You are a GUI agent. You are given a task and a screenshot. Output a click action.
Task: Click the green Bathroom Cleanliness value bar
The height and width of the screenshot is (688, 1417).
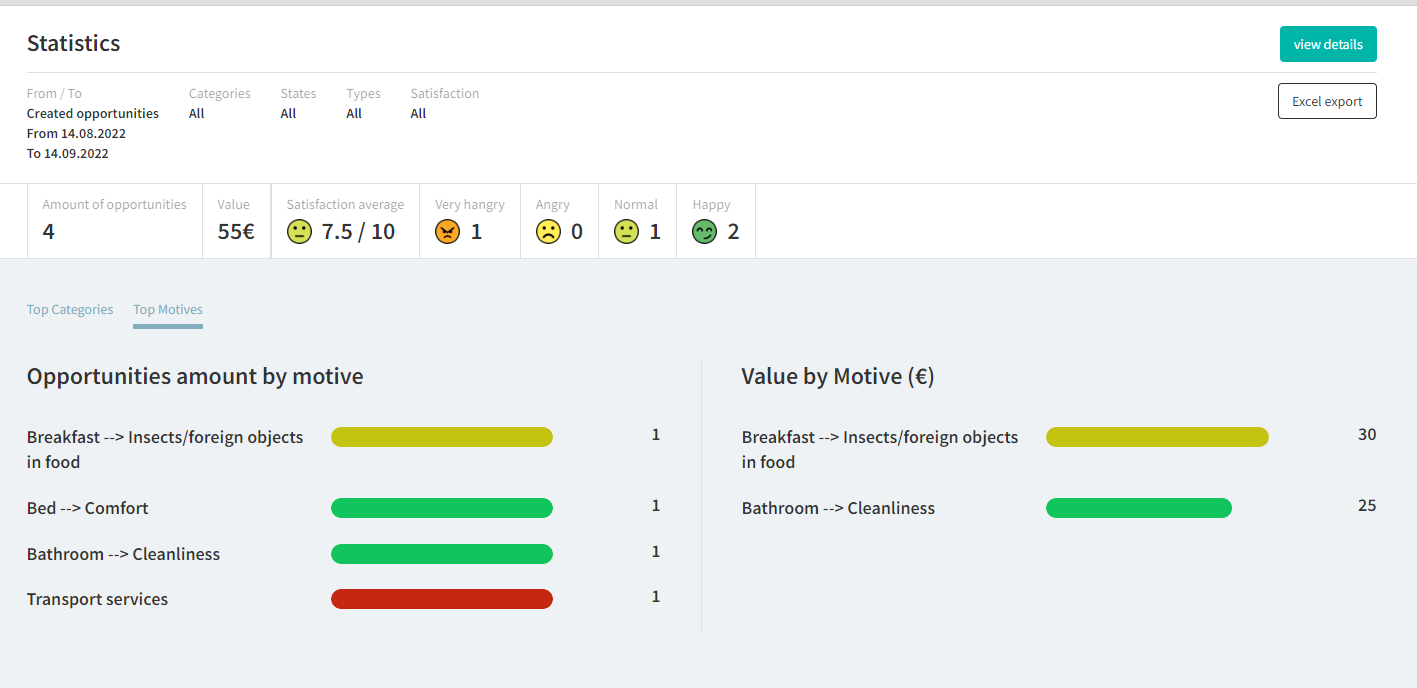(x=1138, y=508)
